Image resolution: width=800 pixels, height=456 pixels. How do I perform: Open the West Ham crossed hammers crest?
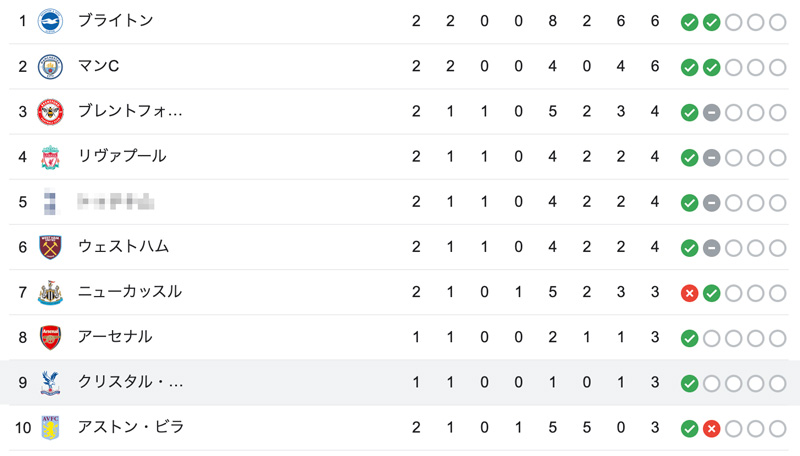click(50, 247)
